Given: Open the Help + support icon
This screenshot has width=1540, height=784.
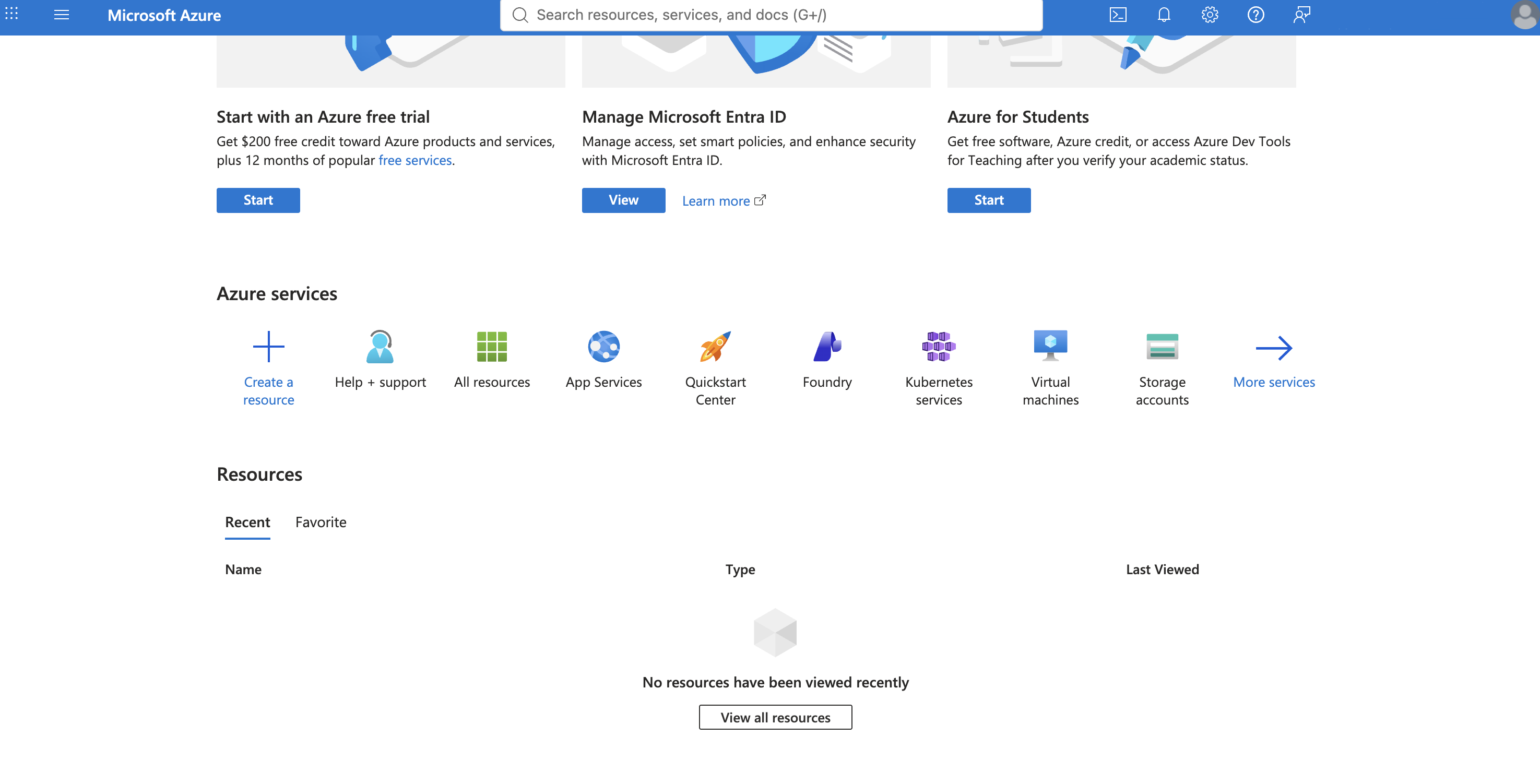Looking at the screenshot, I should coord(380,347).
